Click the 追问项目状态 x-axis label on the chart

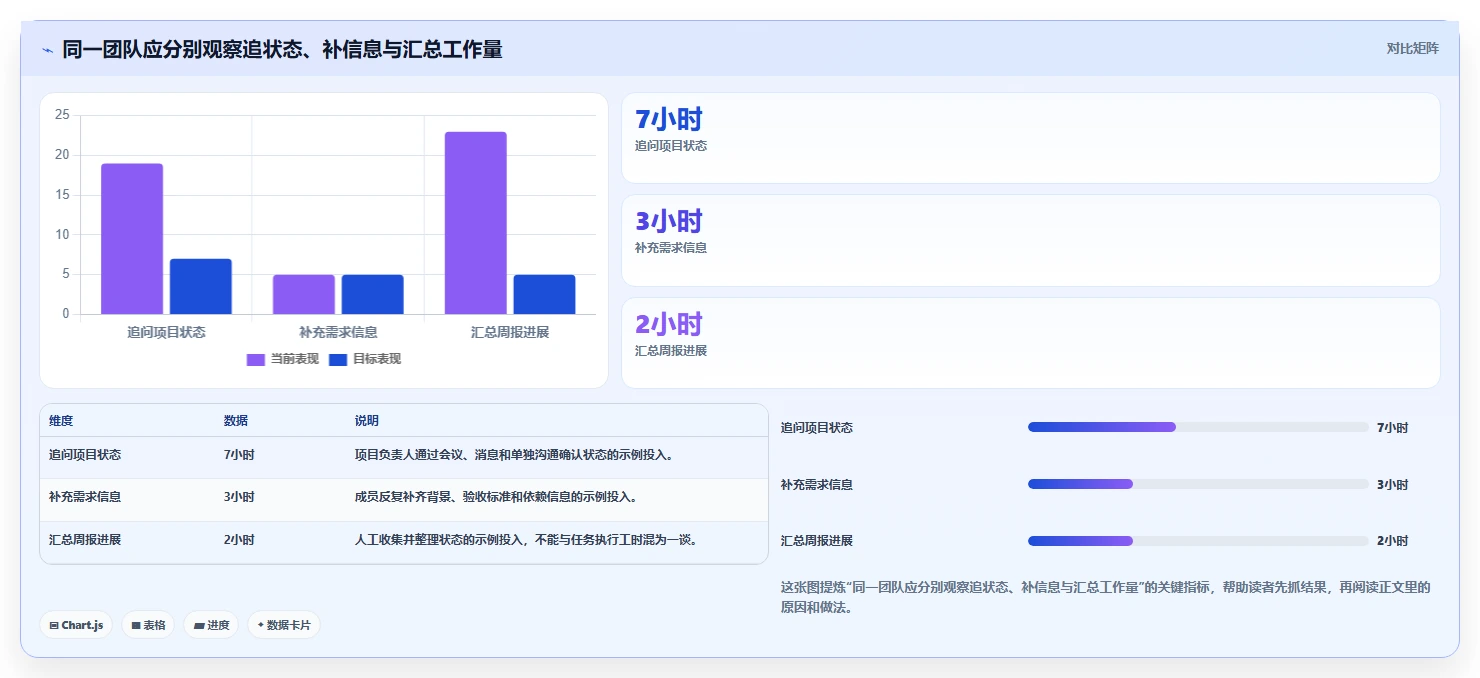coord(166,332)
